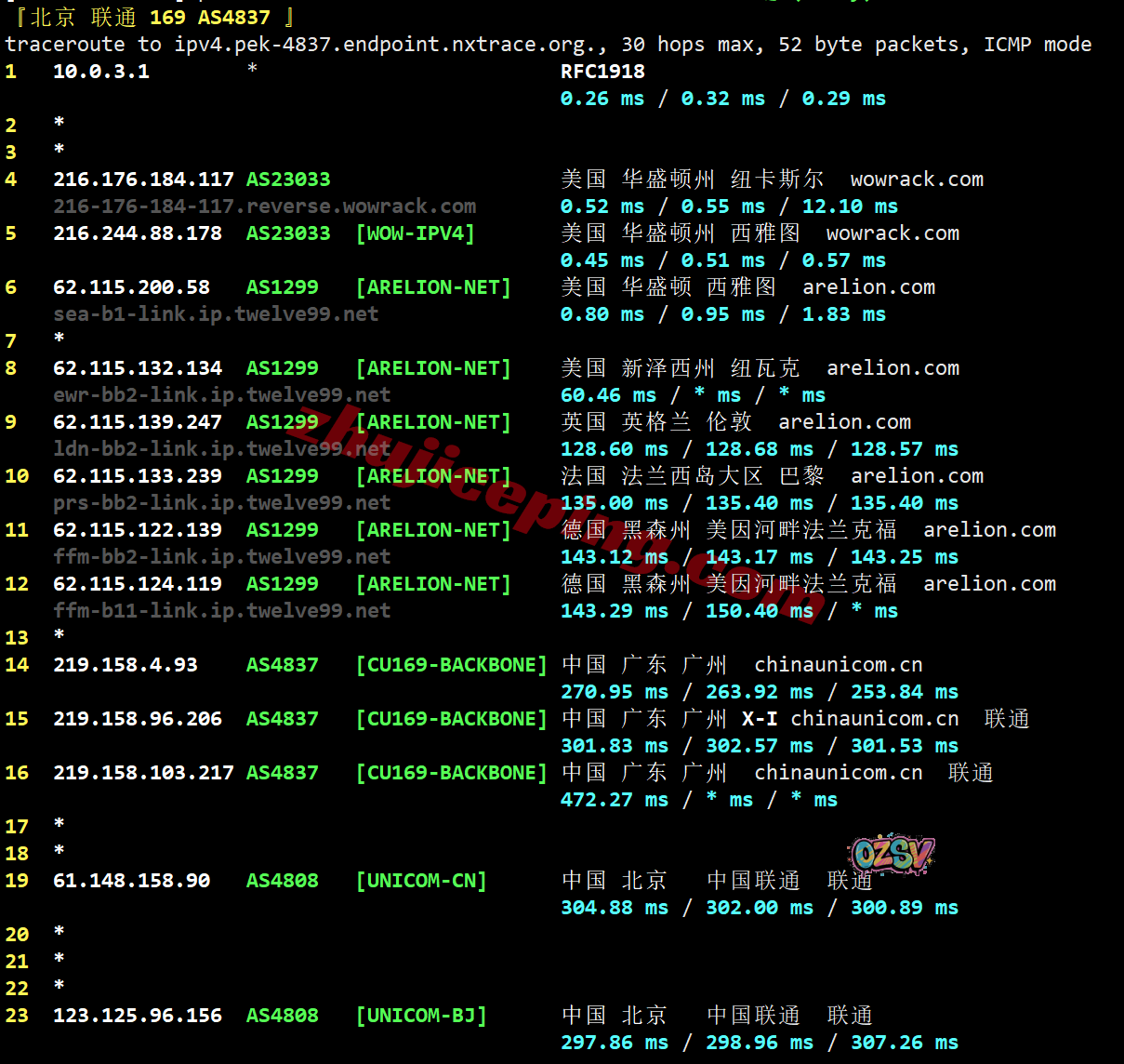Image resolution: width=1124 pixels, height=1064 pixels.
Task: Open the prs-bb2-link.ip.twelve99.net hostname
Action: (221, 503)
